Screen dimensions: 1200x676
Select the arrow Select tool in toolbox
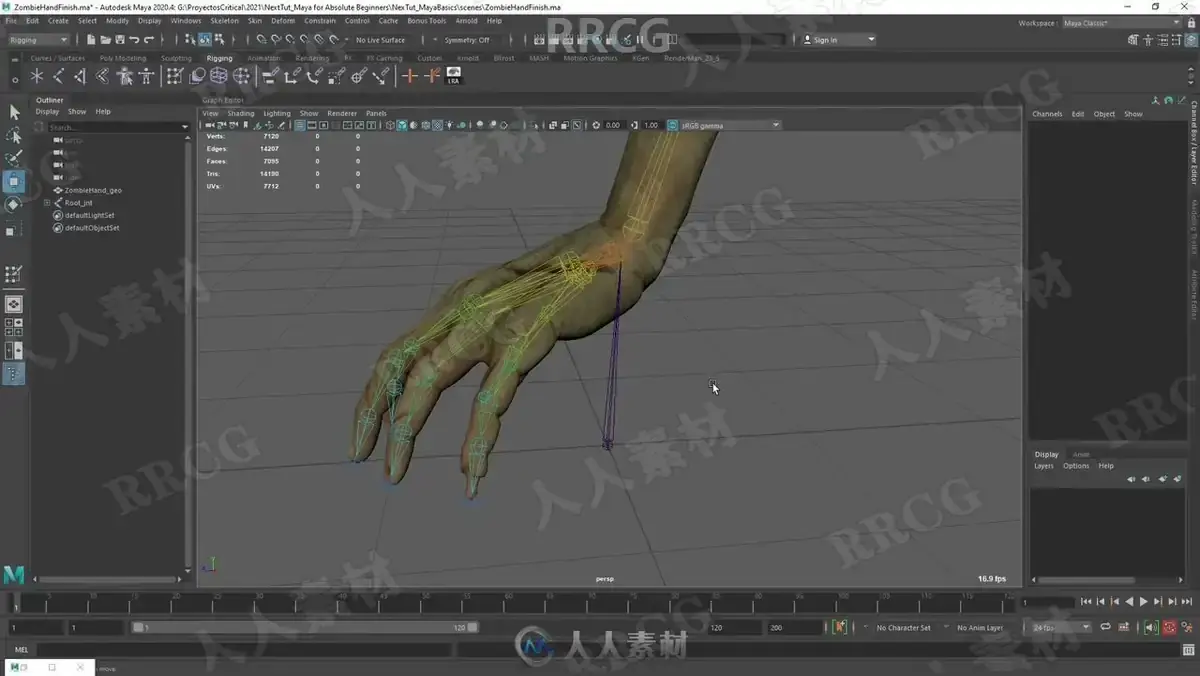tap(14, 112)
